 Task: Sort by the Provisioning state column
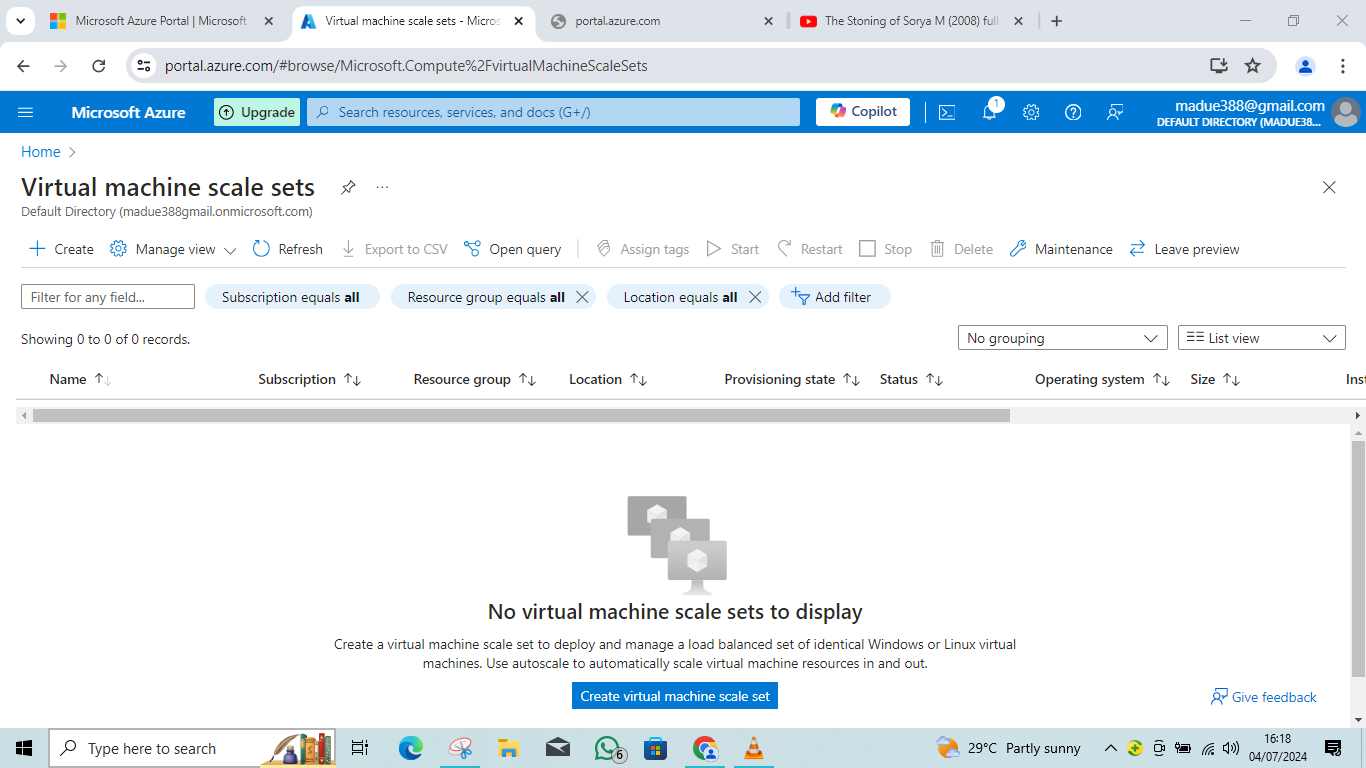(792, 380)
